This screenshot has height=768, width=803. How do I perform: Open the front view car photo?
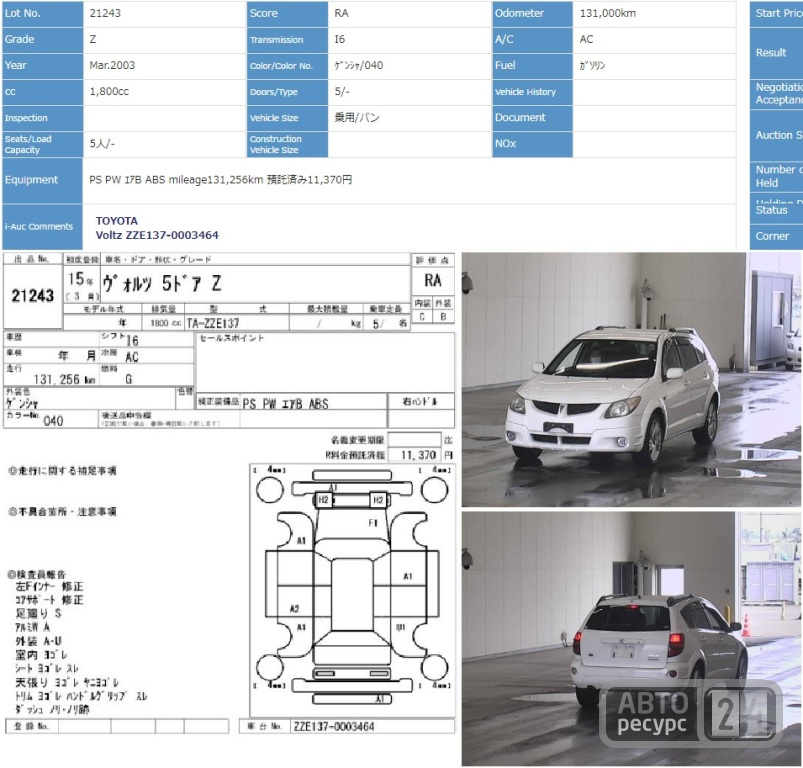pos(632,379)
